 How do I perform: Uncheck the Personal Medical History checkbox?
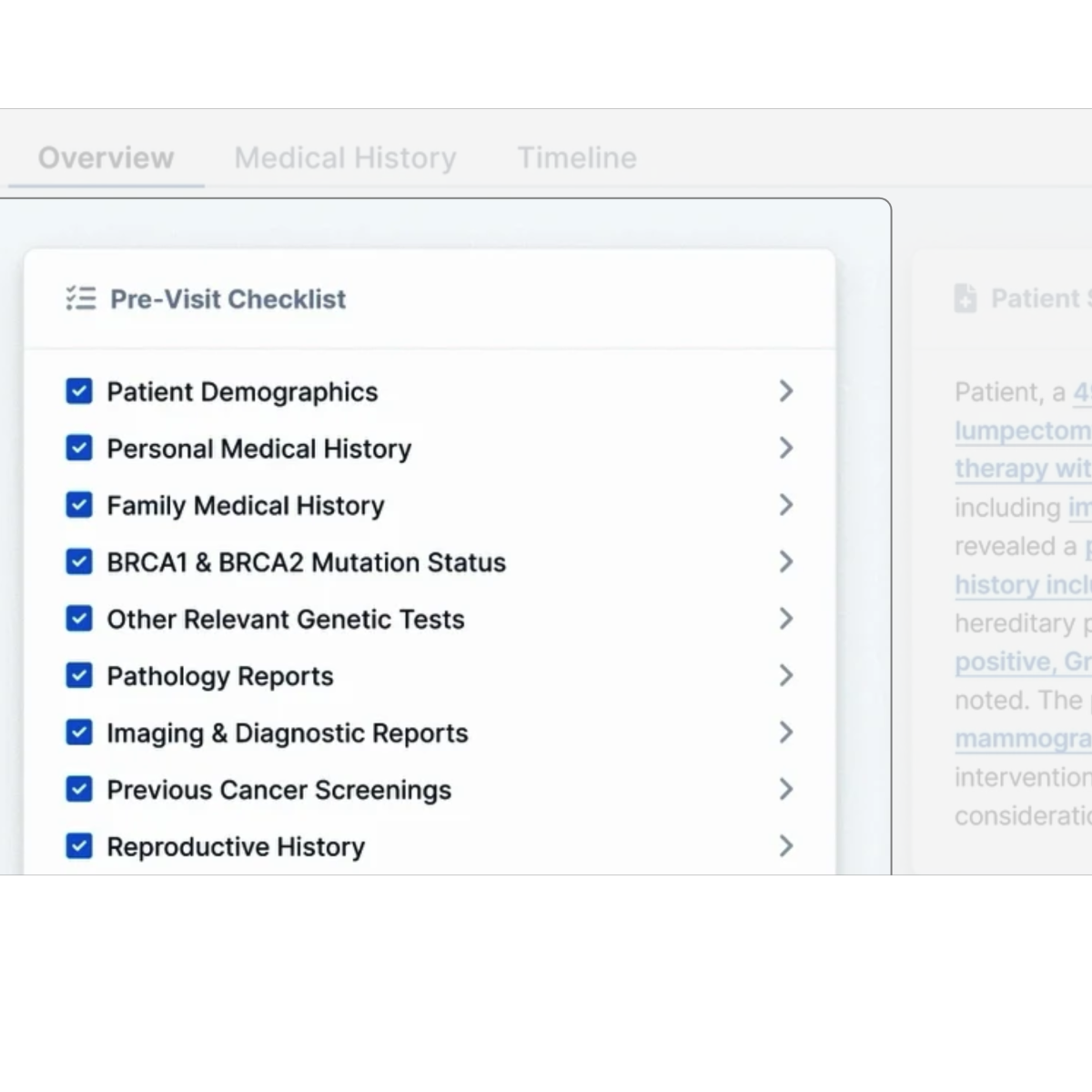pos(79,448)
